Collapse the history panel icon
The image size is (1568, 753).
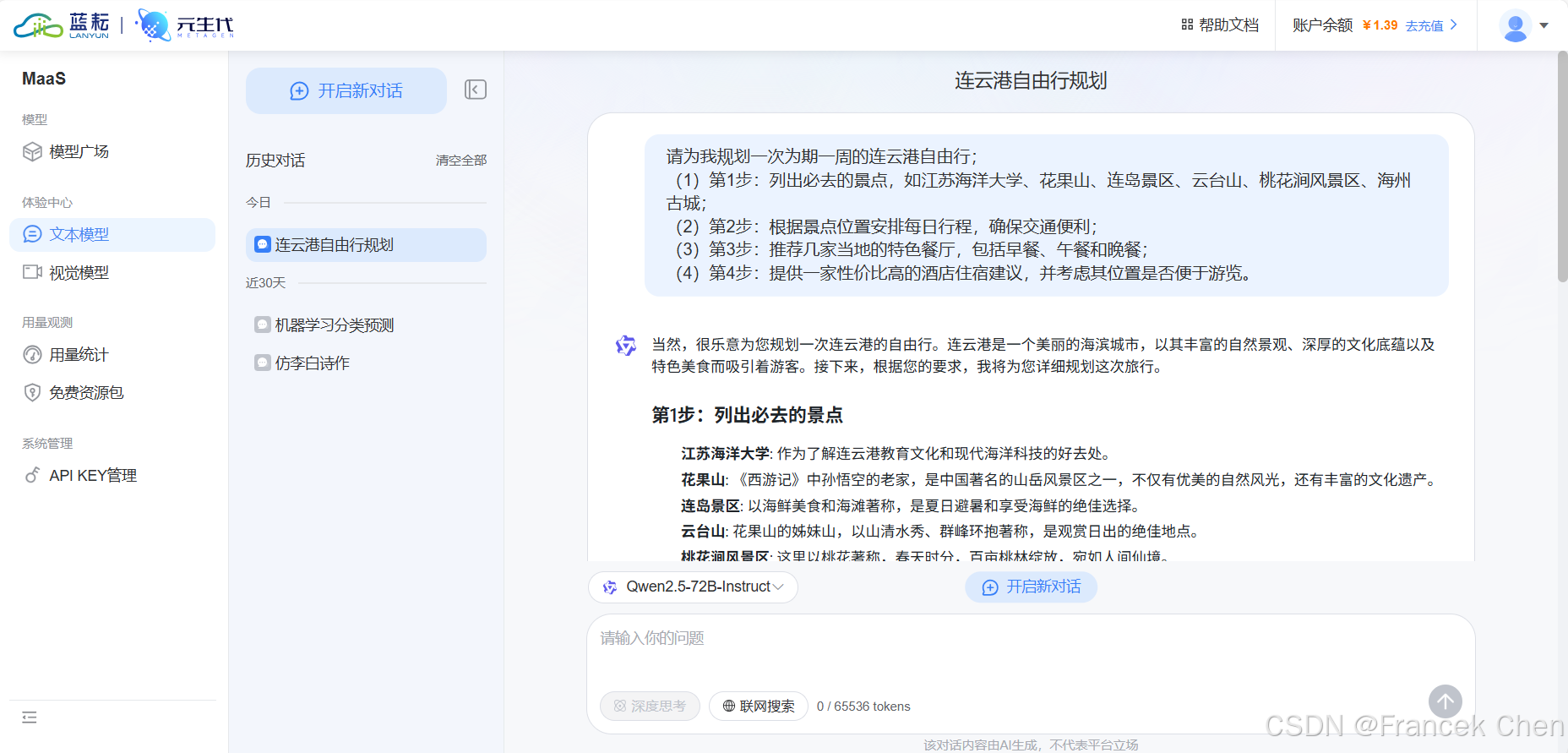tap(476, 90)
